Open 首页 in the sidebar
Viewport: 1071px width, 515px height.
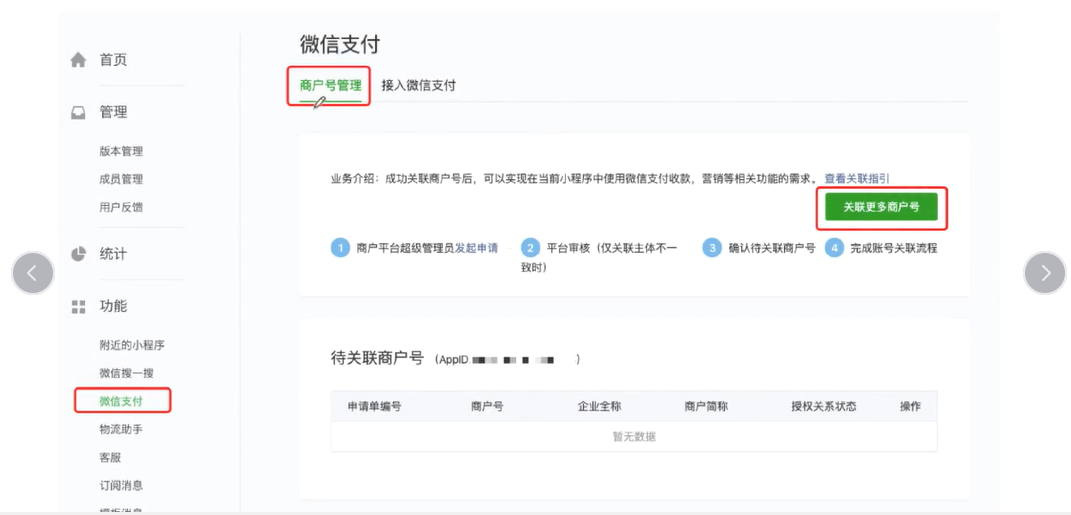pyautogui.click(x=113, y=60)
